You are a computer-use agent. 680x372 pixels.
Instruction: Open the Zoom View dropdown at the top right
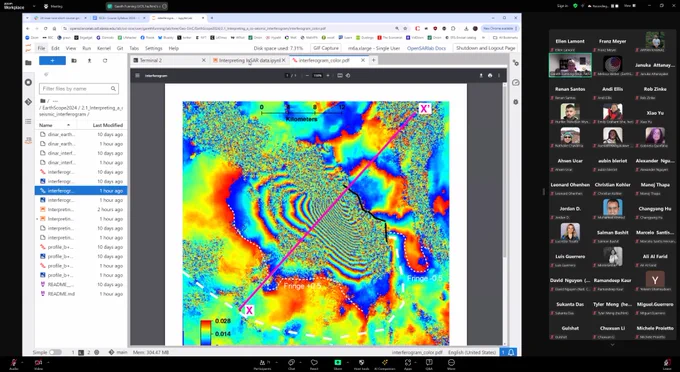(629, 6)
